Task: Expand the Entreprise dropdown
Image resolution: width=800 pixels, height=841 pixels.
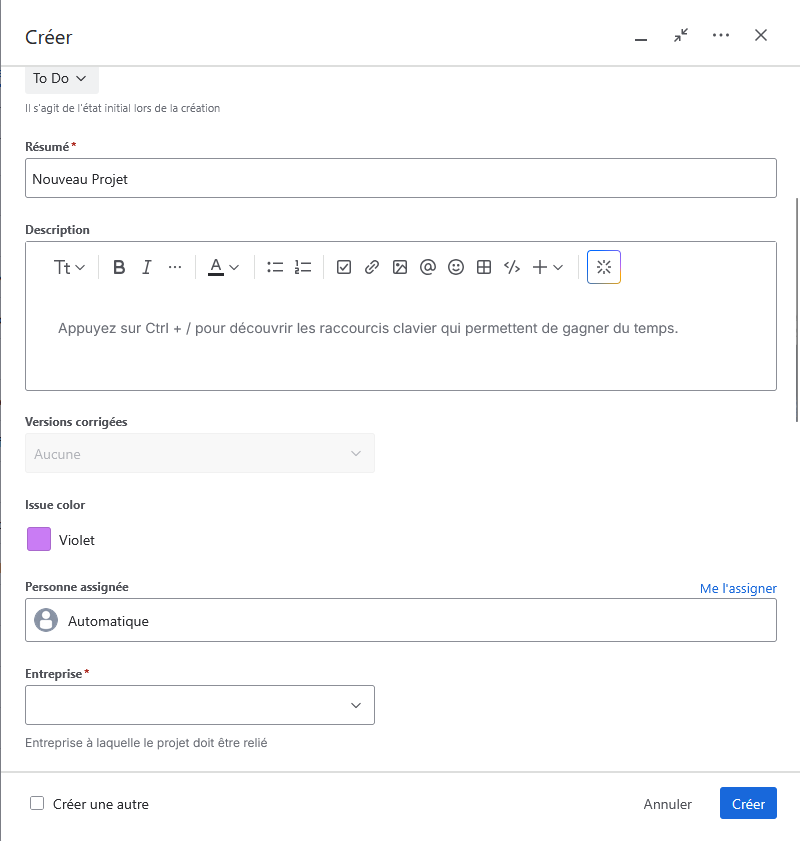Action: [200, 705]
